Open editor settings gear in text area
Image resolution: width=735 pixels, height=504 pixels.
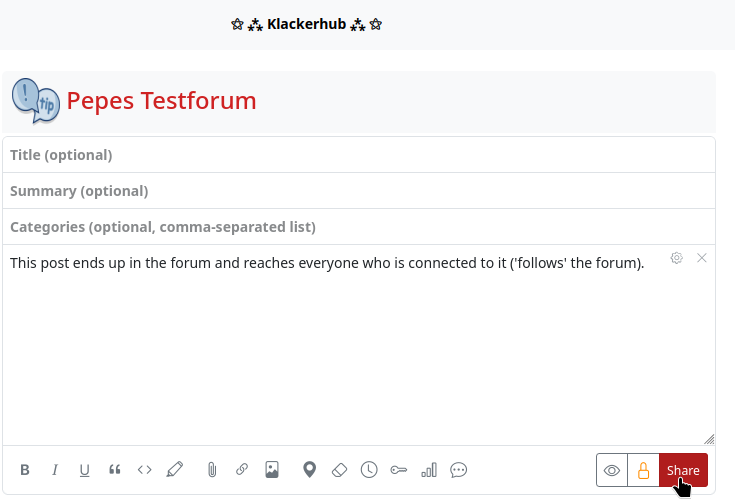pos(677,258)
